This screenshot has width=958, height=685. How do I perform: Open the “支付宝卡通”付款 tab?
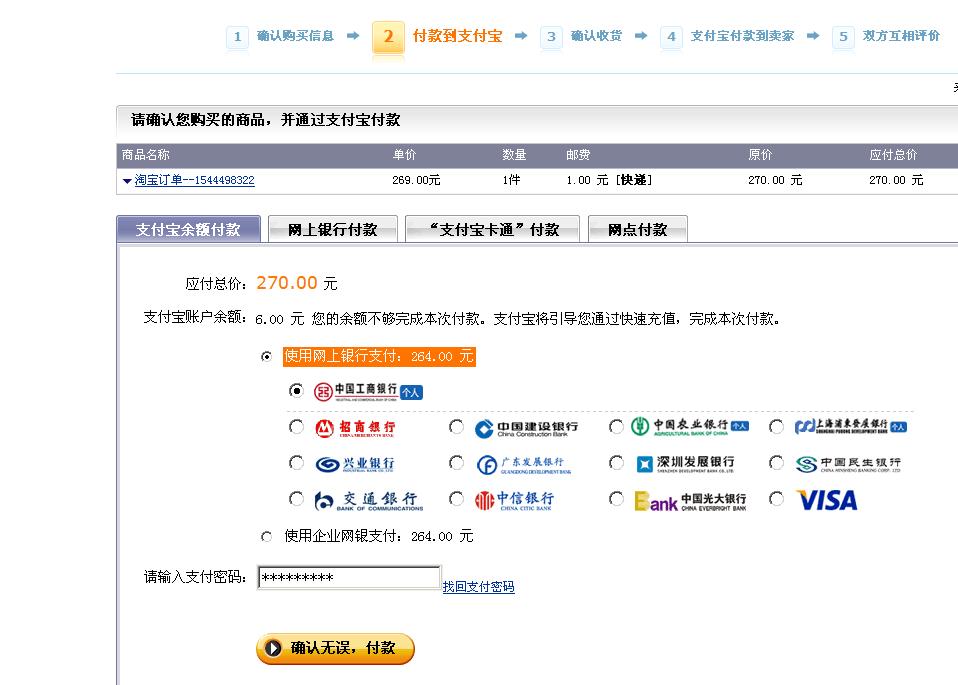(493, 229)
